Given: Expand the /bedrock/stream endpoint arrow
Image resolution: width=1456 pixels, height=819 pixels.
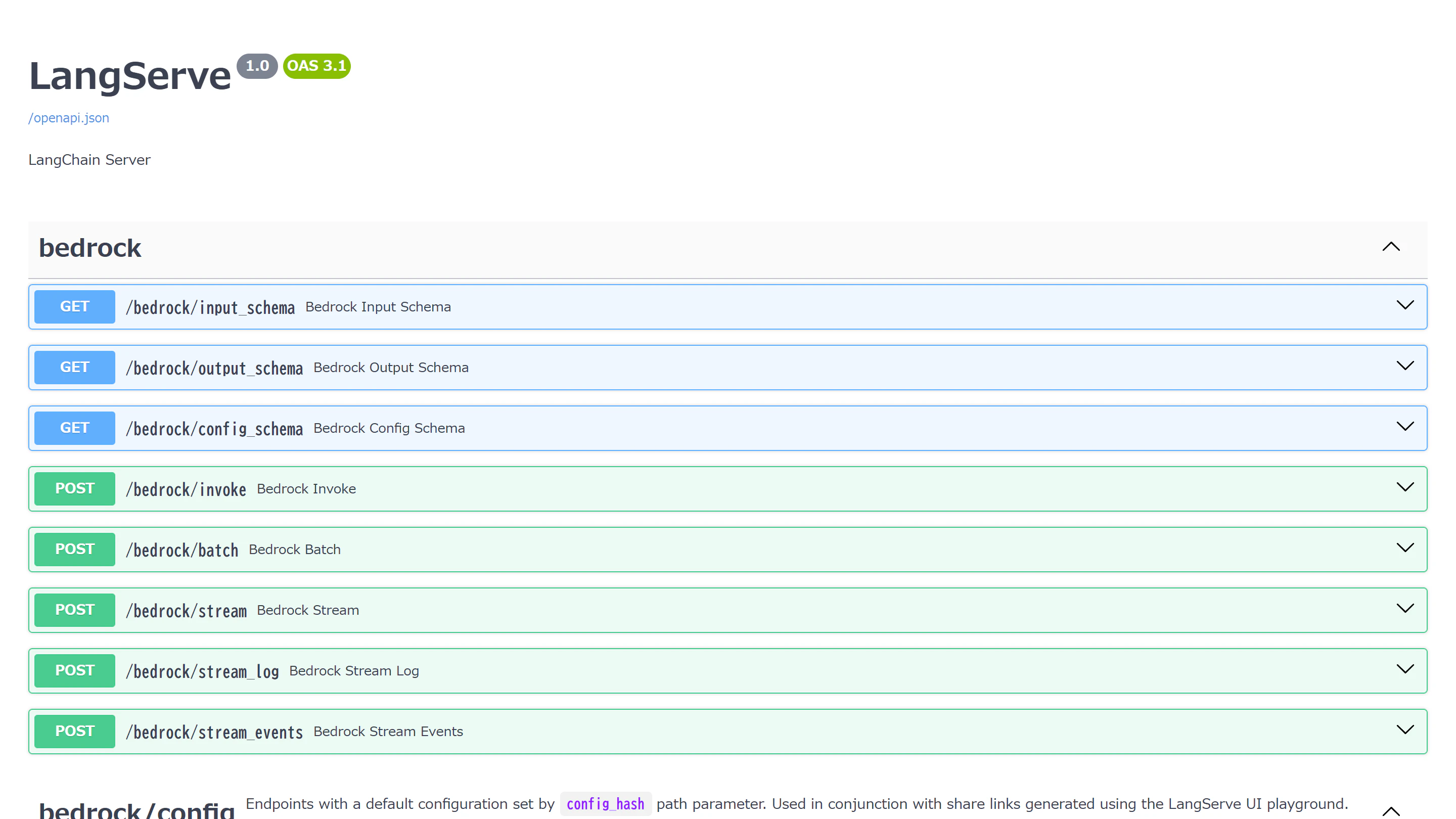Looking at the screenshot, I should (1405, 608).
